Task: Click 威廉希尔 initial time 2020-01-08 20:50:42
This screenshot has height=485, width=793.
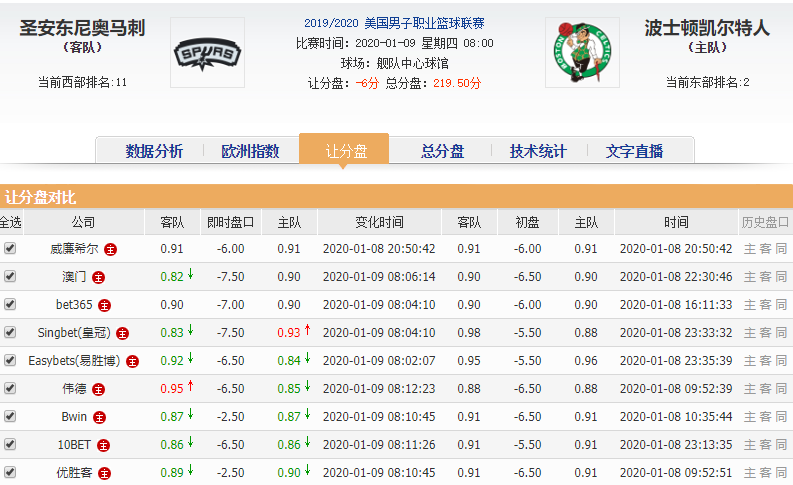Action: click(x=676, y=249)
